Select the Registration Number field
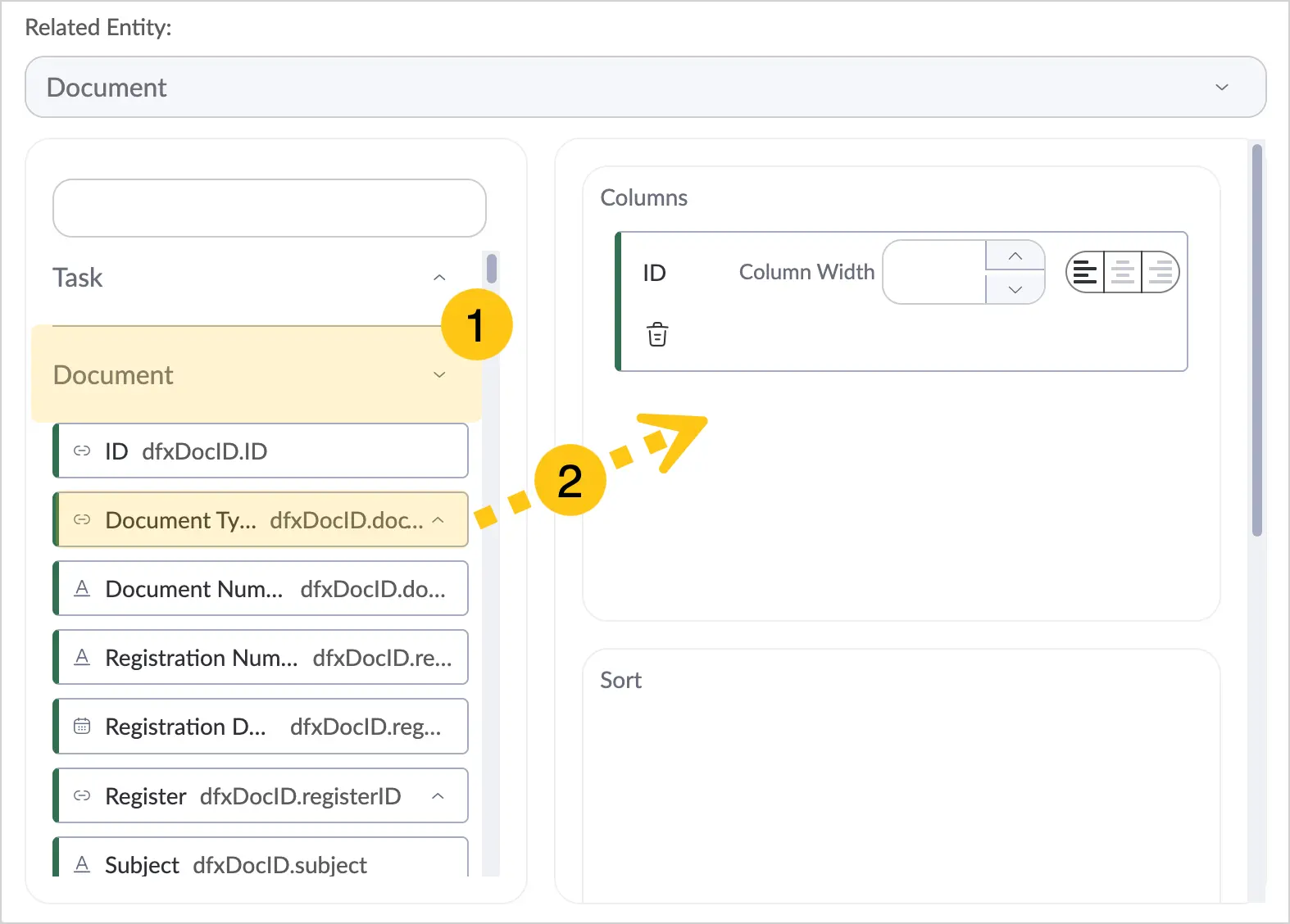Image resolution: width=1290 pixels, height=924 pixels. point(261,657)
